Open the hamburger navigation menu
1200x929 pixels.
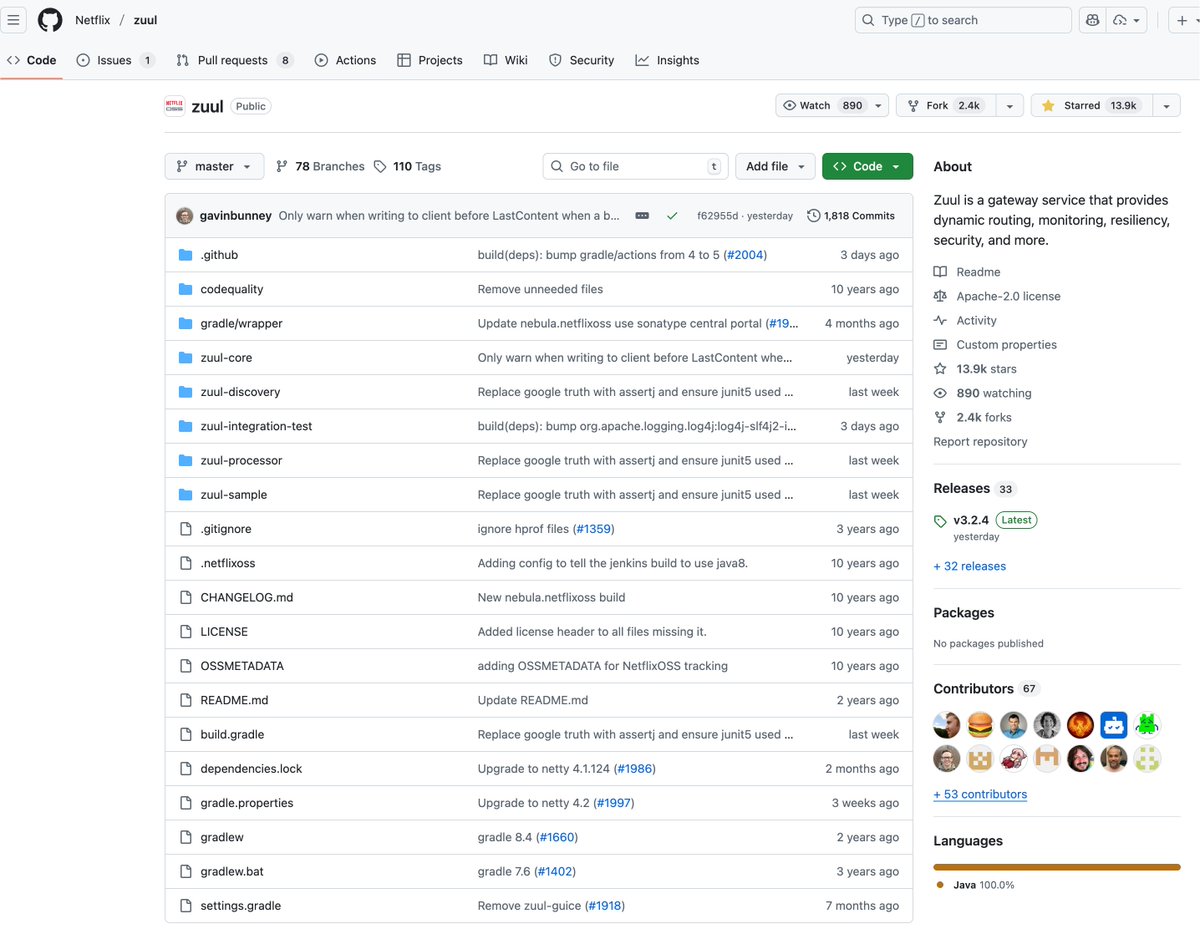coord(14,20)
